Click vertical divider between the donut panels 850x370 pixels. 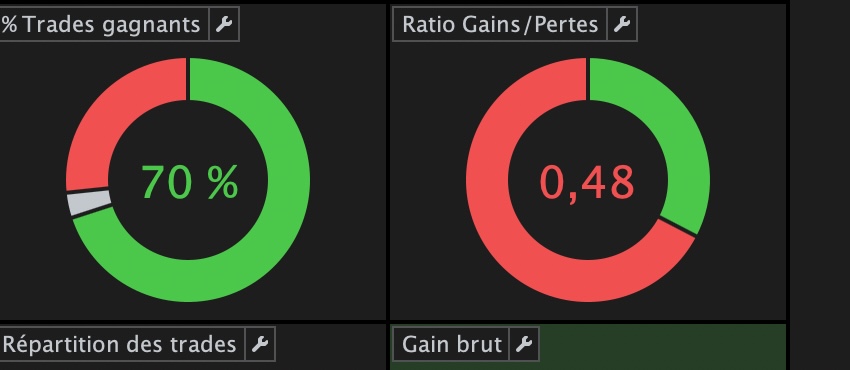tap(388, 163)
